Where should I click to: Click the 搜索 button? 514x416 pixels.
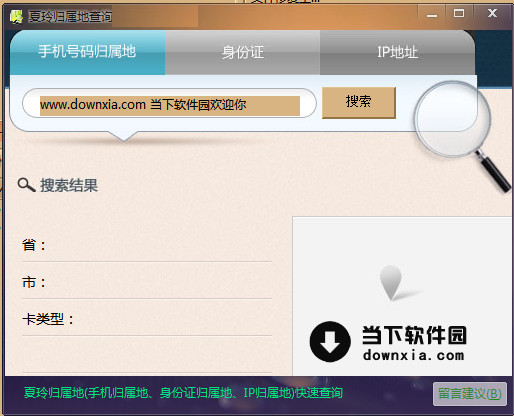click(x=359, y=103)
